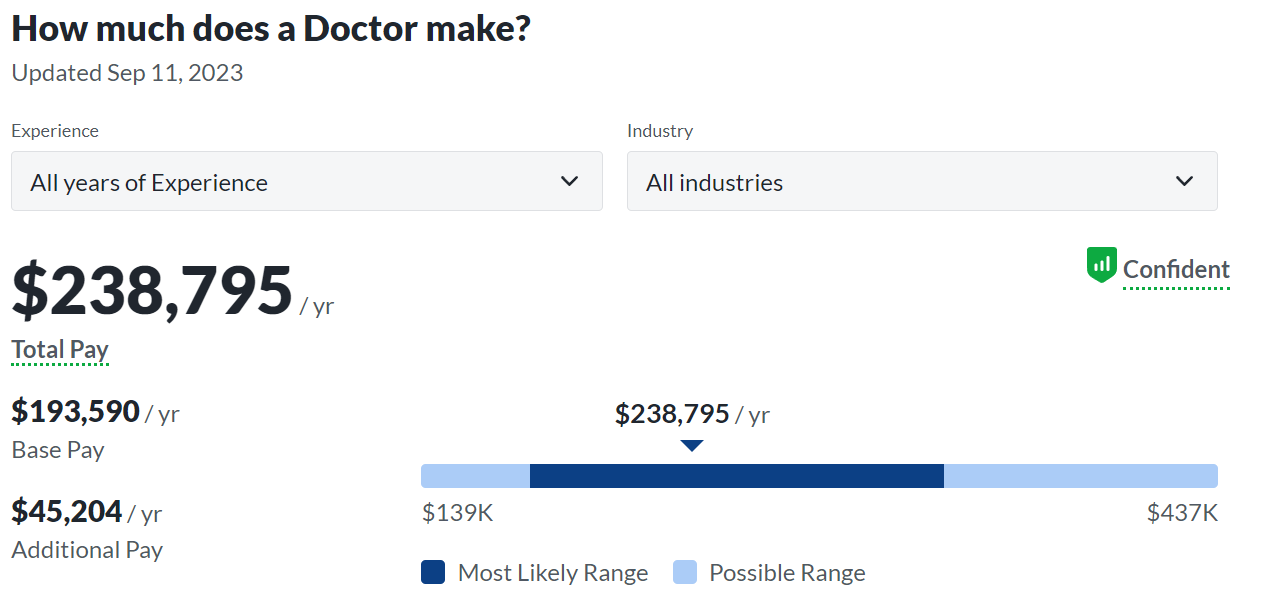
Task: Click the dark blue section of salary bar
Action: (x=736, y=476)
